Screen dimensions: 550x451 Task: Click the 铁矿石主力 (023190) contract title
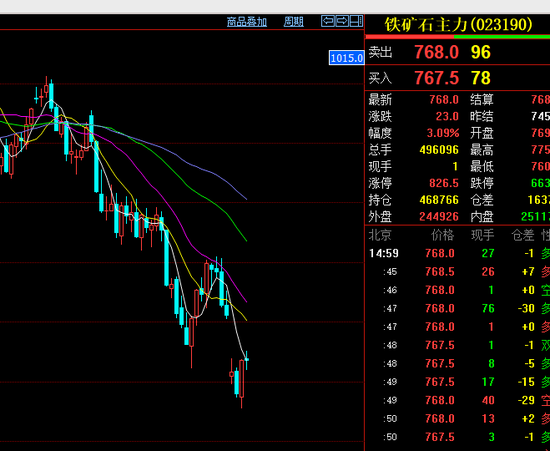pyautogui.click(x=458, y=25)
